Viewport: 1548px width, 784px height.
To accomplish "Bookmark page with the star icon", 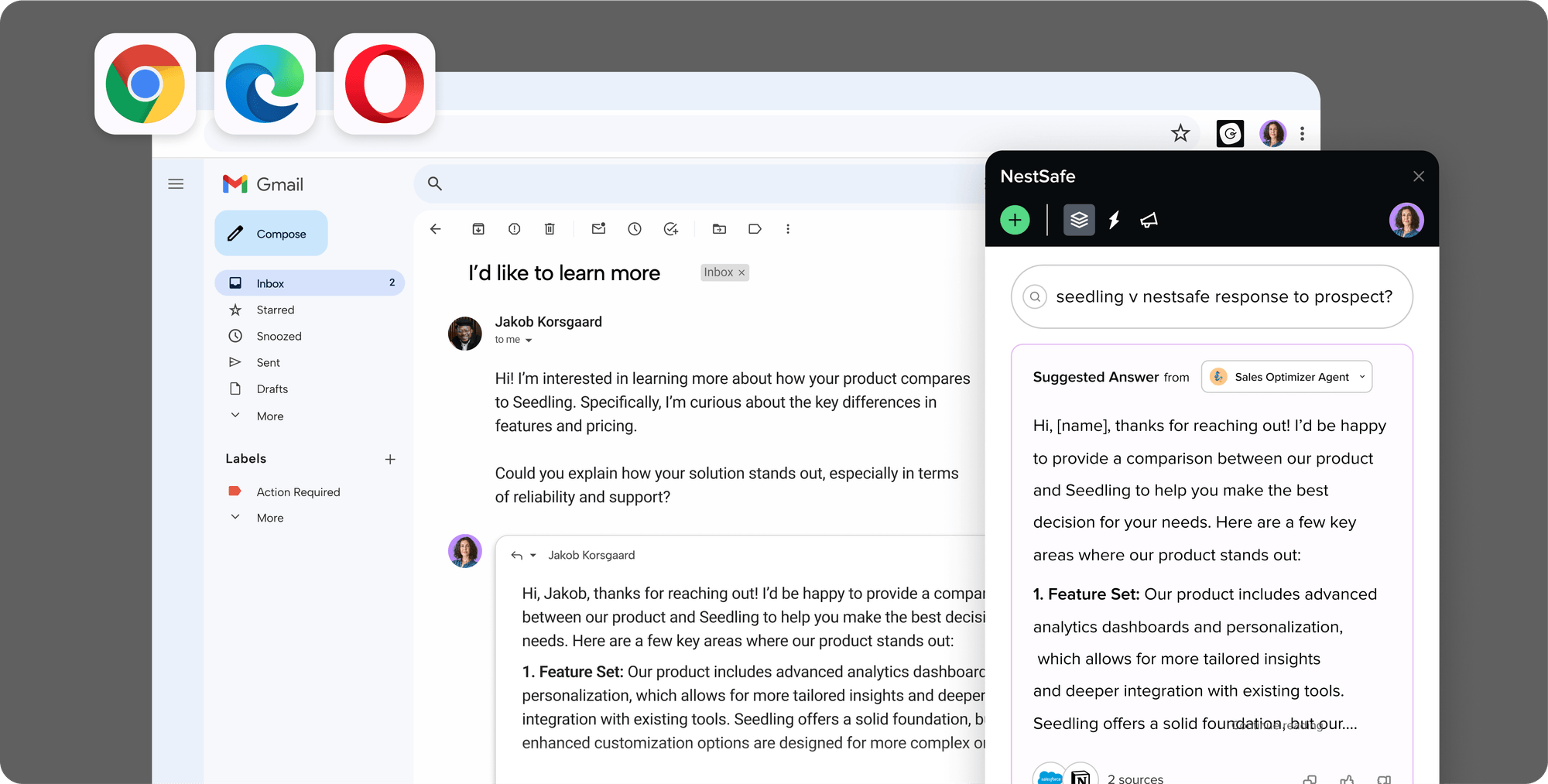I will [x=1180, y=133].
